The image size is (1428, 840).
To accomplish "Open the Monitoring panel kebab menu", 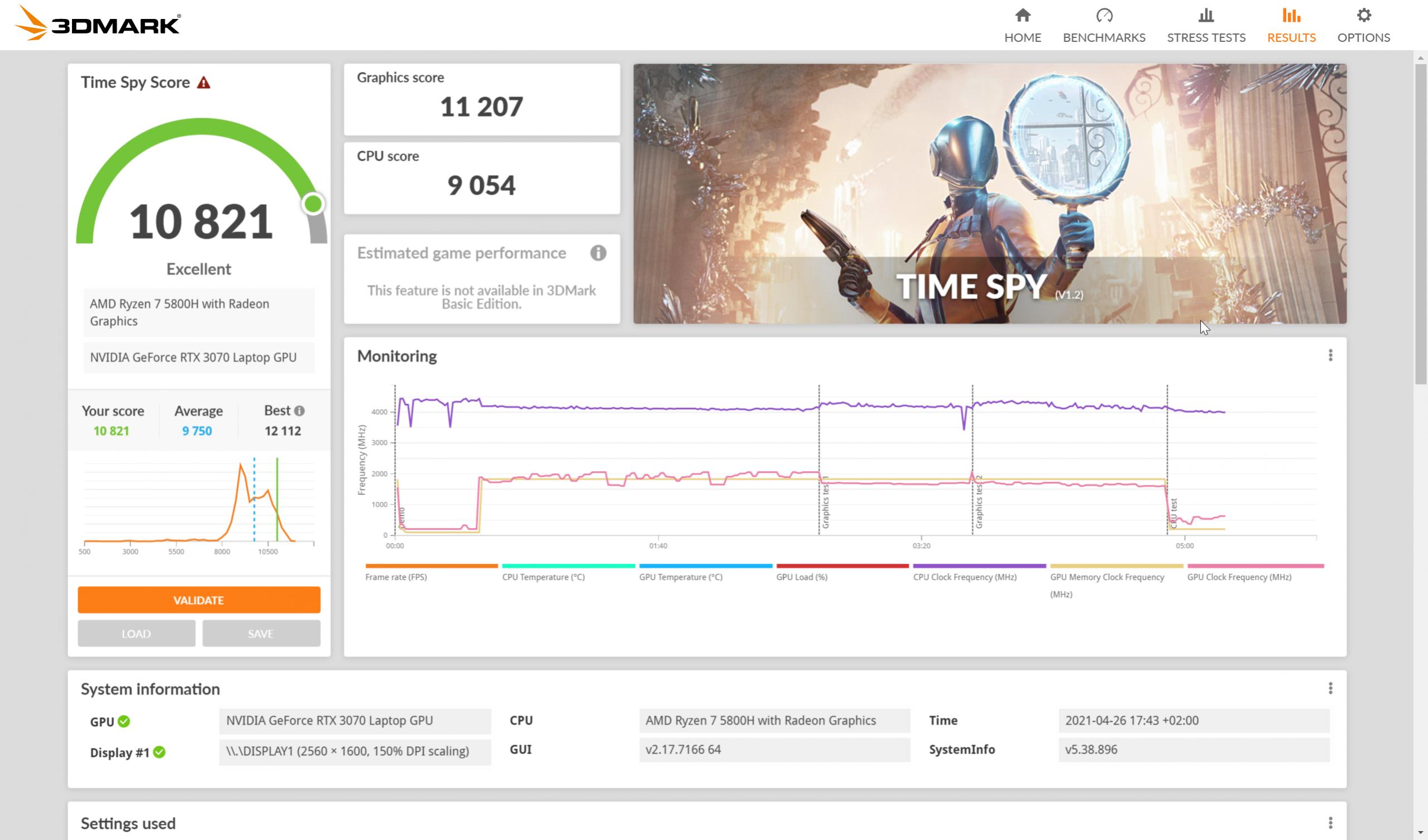I will (1331, 356).
